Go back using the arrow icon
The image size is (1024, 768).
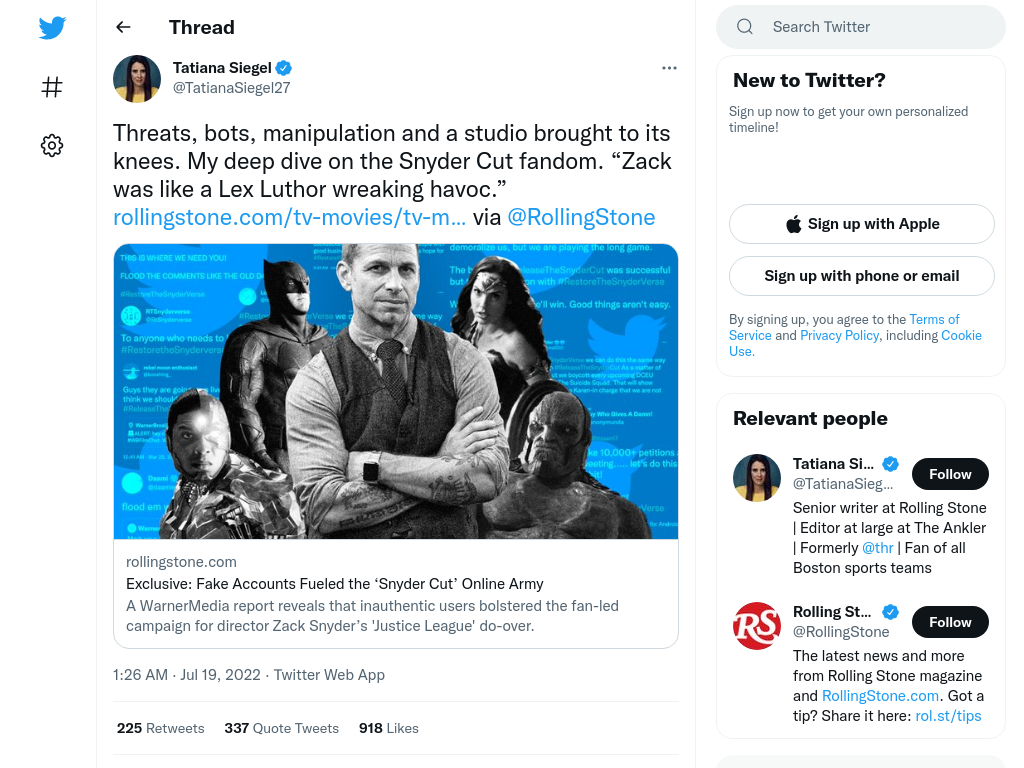[x=123, y=27]
